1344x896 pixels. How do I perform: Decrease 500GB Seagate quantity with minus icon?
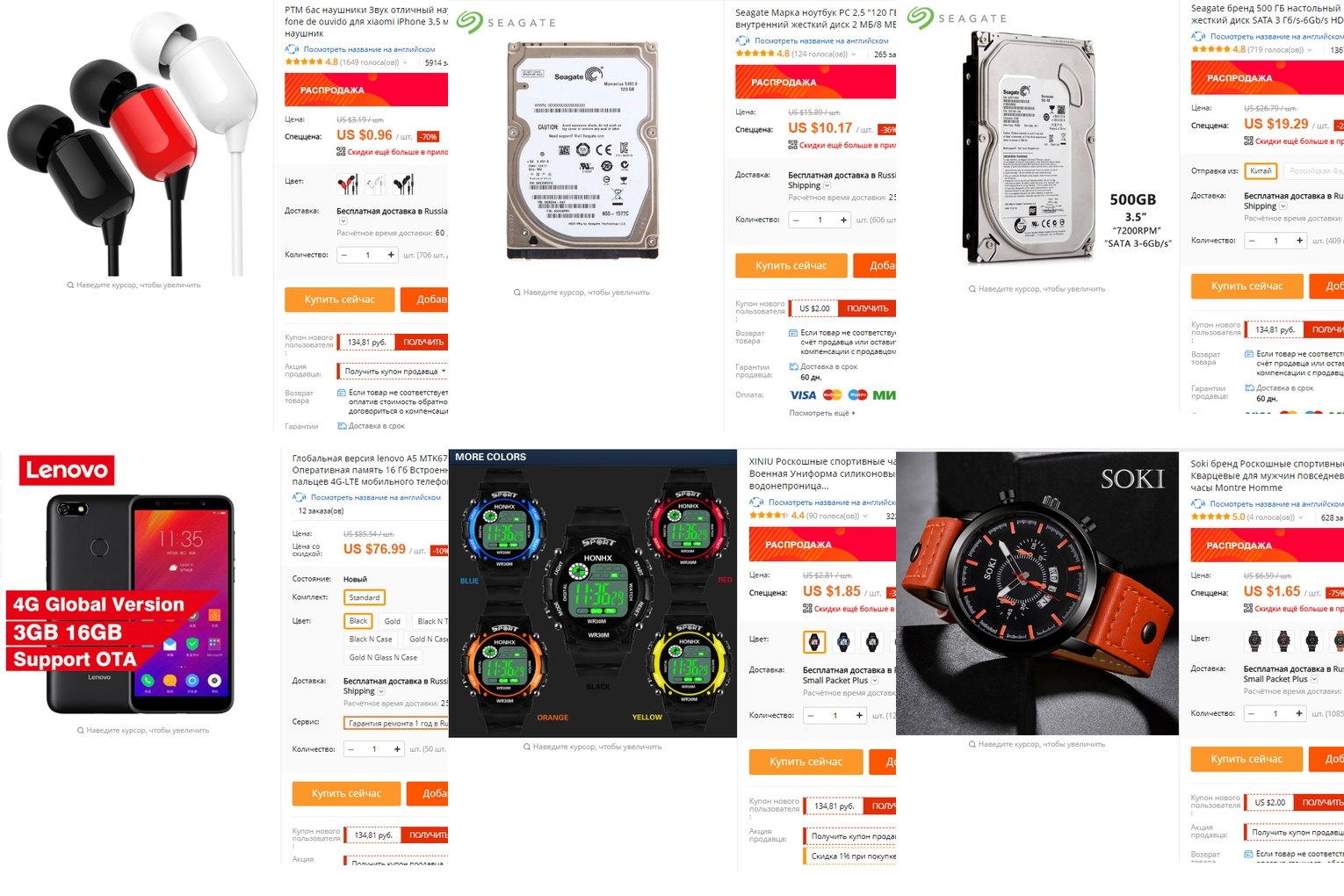(x=1252, y=240)
